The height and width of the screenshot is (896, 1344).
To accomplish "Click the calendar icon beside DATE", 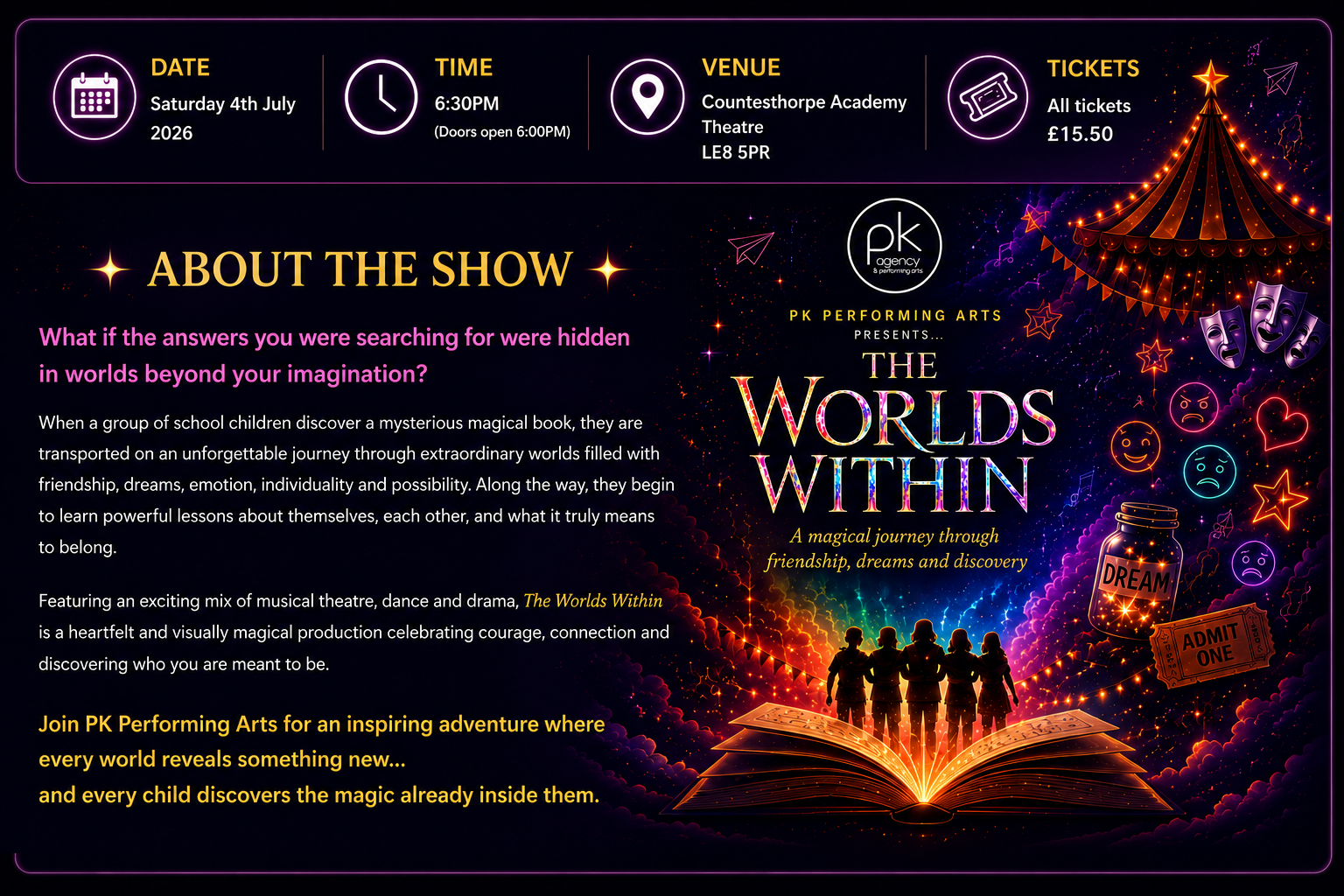I will (94, 97).
